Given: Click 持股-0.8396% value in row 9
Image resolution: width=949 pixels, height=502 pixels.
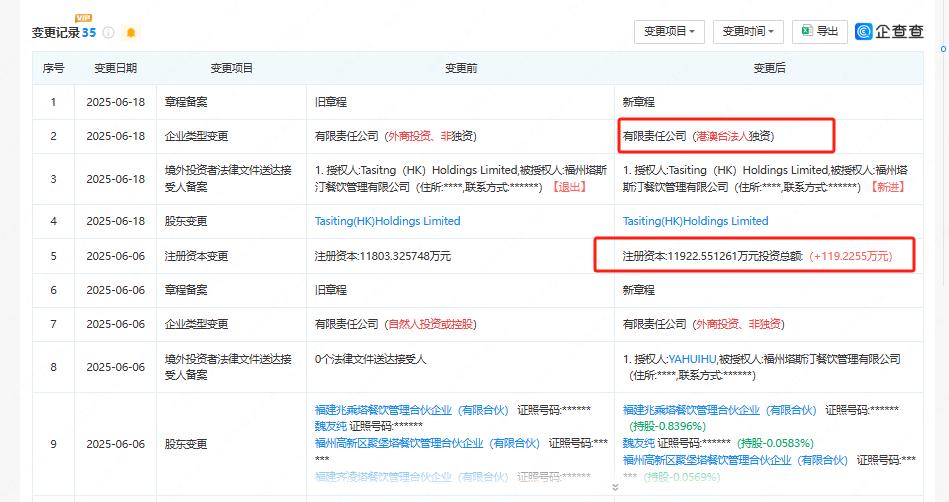Looking at the screenshot, I should pyautogui.click(x=668, y=426).
